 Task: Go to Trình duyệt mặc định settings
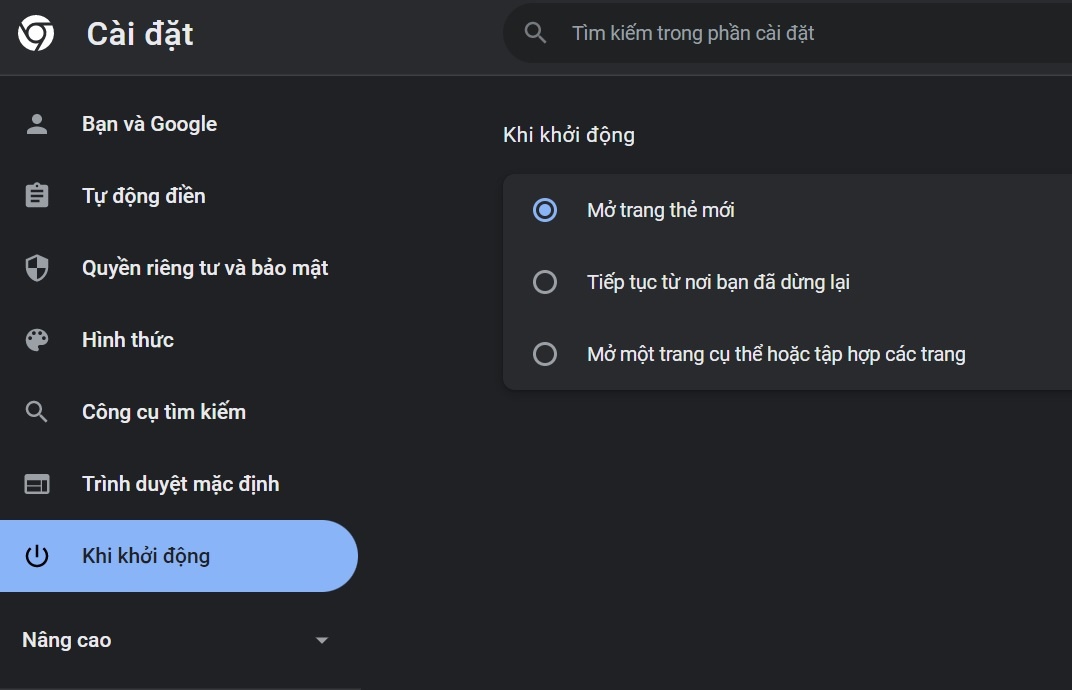pyautogui.click(x=180, y=483)
